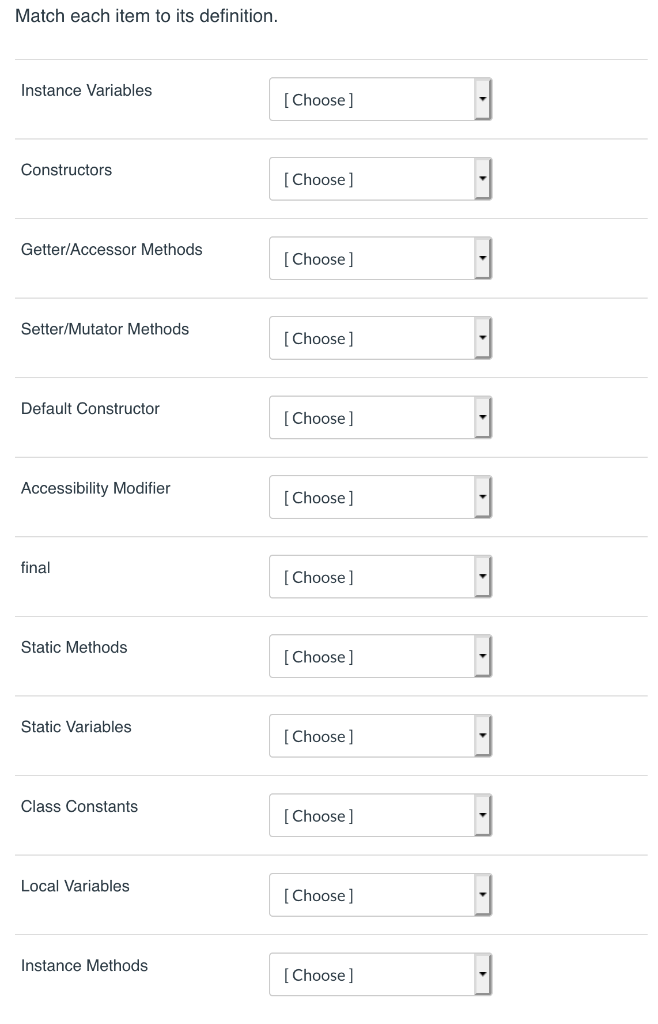
Task: Open the Instance Methods dropdown
Action: click(x=380, y=974)
